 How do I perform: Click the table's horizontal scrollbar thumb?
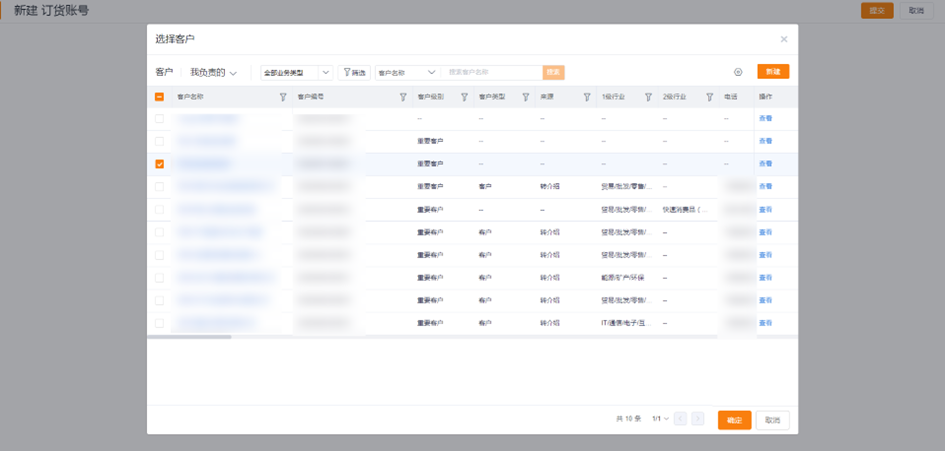tap(189, 337)
